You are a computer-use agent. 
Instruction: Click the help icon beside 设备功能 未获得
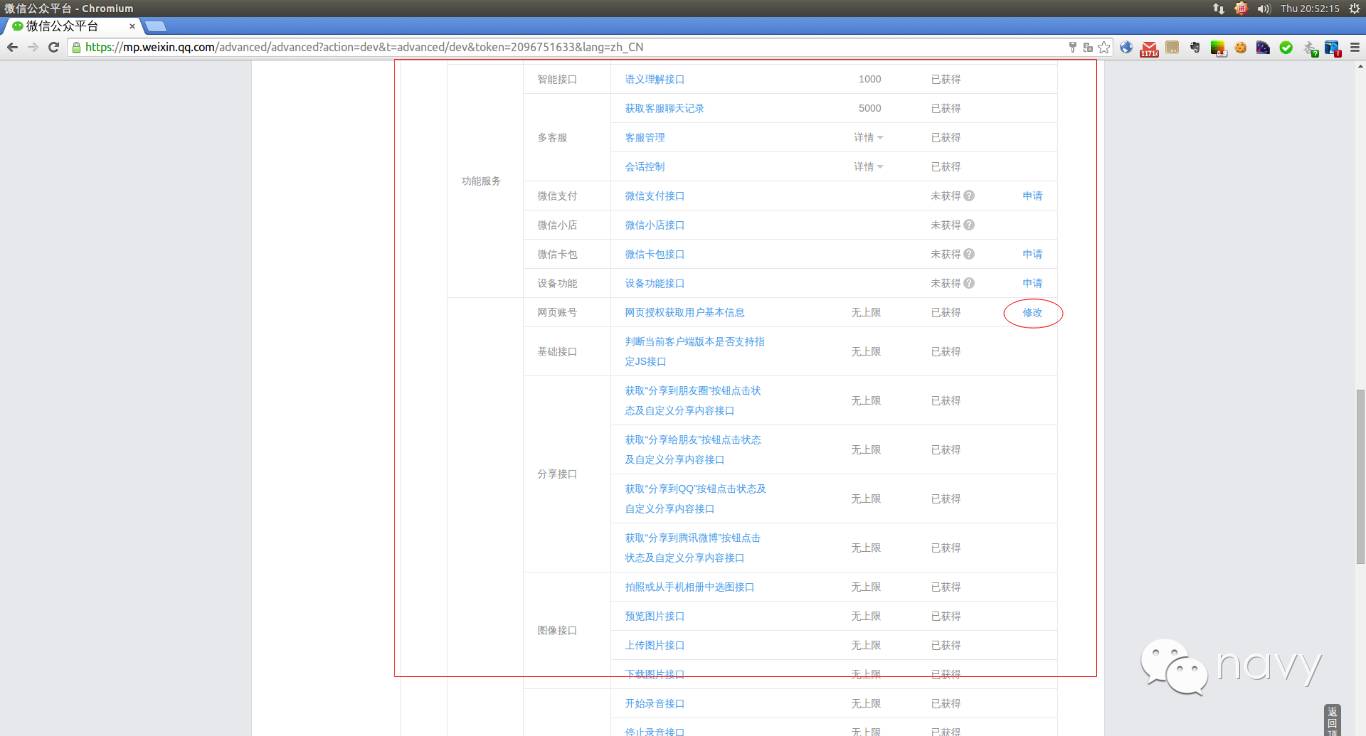point(969,283)
